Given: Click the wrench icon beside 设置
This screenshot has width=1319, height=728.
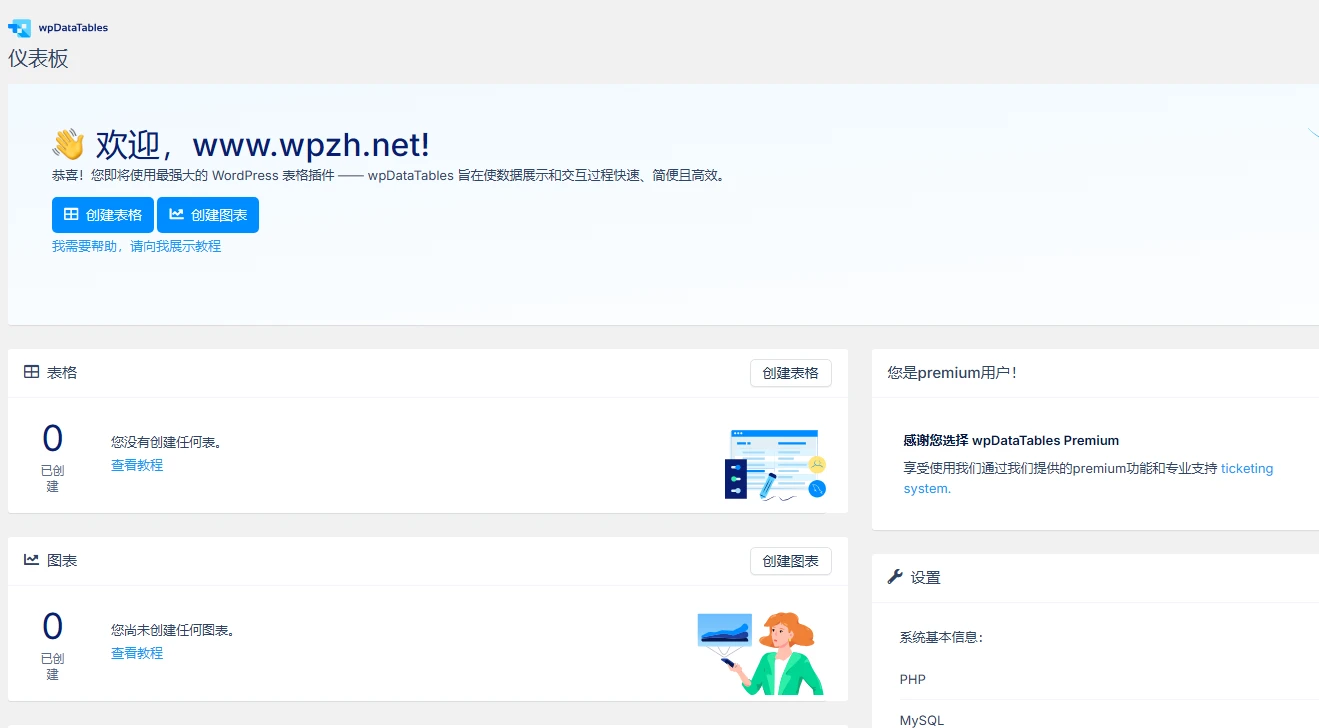Looking at the screenshot, I should (x=895, y=577).
